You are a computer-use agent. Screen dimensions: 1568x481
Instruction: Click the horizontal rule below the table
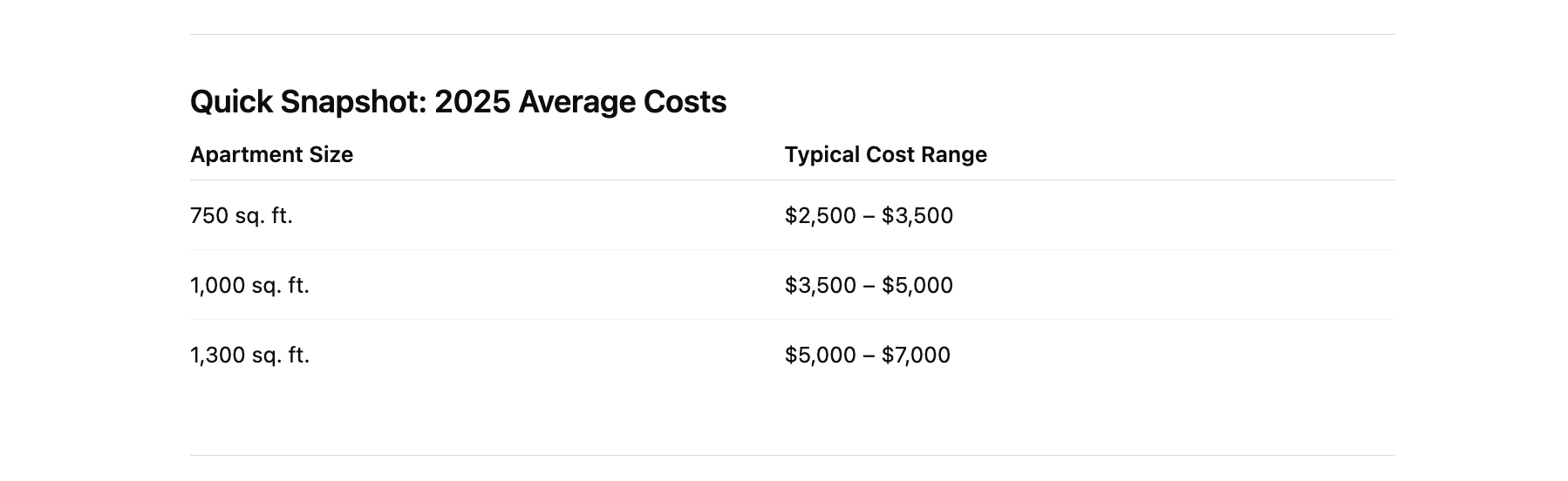point(792,455)
